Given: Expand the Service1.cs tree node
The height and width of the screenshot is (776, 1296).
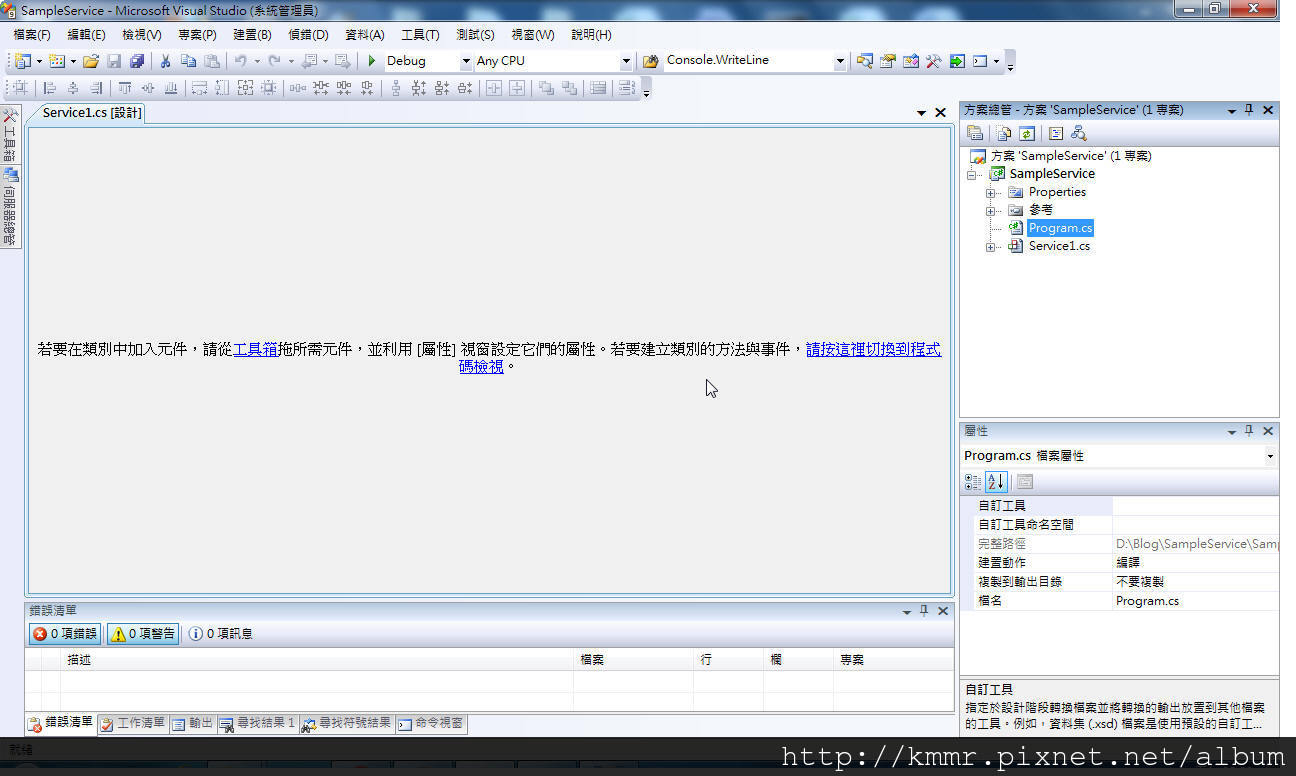Looking at the screenshot, I should pos(991,246).
